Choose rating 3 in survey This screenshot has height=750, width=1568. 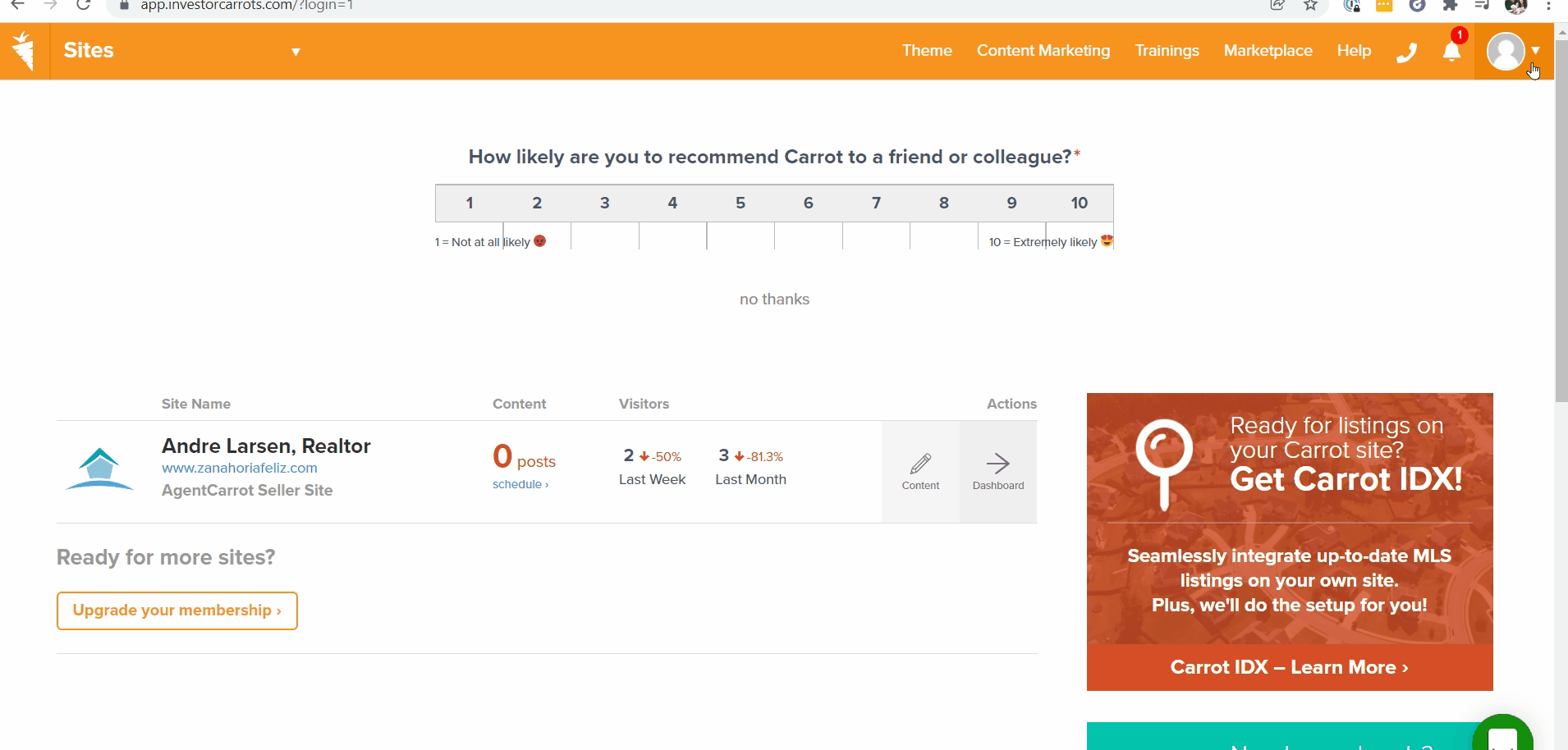click(605, 203)
